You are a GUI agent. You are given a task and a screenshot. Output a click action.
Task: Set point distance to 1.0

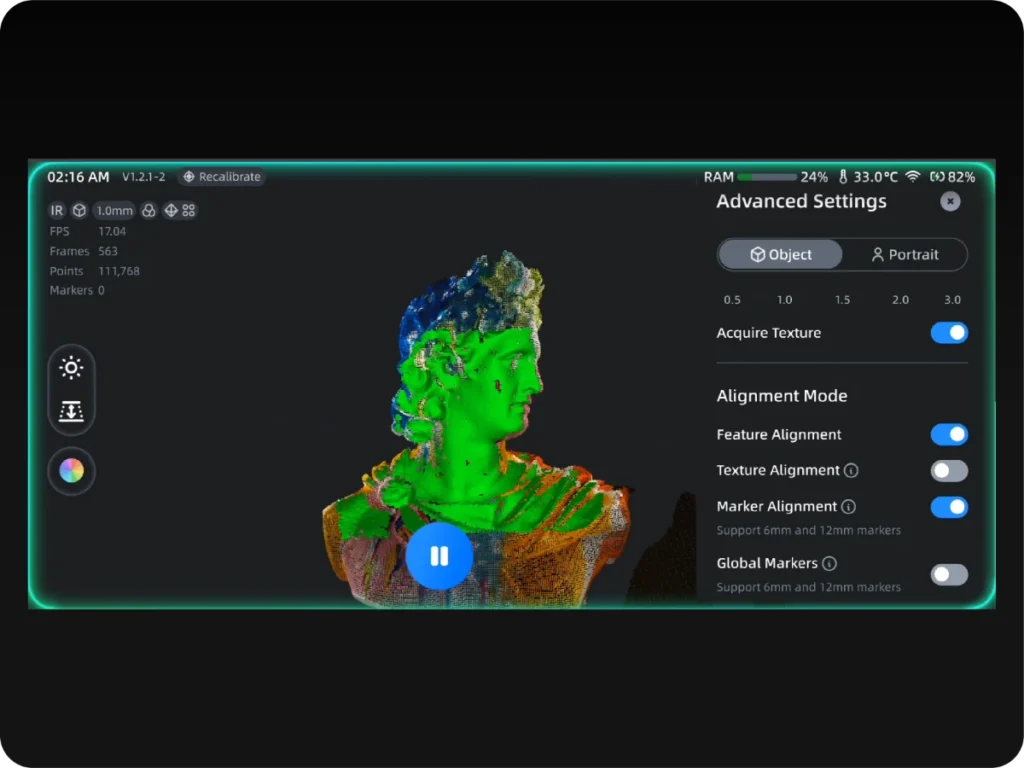coord(784,300)
